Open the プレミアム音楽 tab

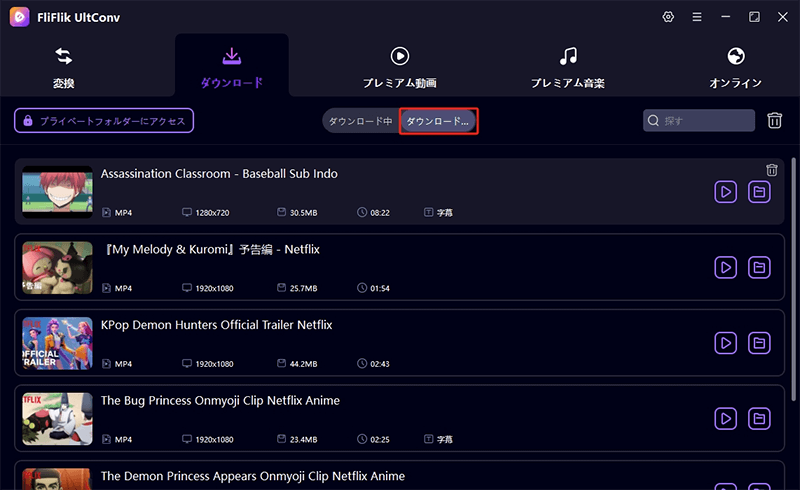[x=568, y=68]
